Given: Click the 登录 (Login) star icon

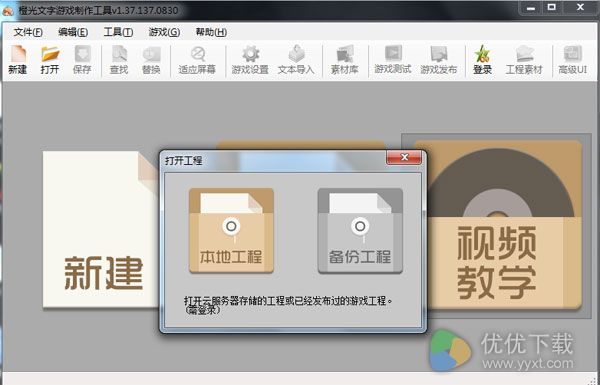Looking at the screenshot, I should (x=483, y=59).
